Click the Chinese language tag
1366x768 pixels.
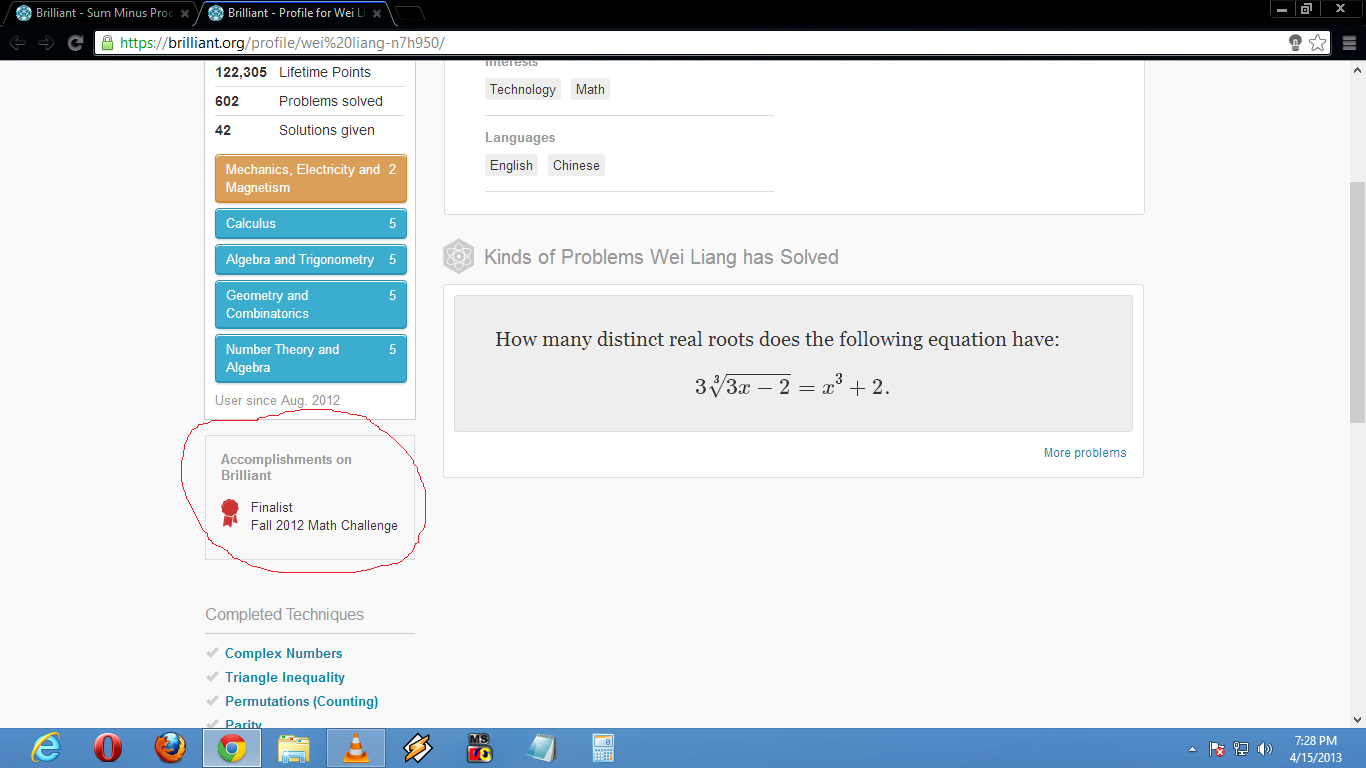pyautogui.click(x=577, y=165)
